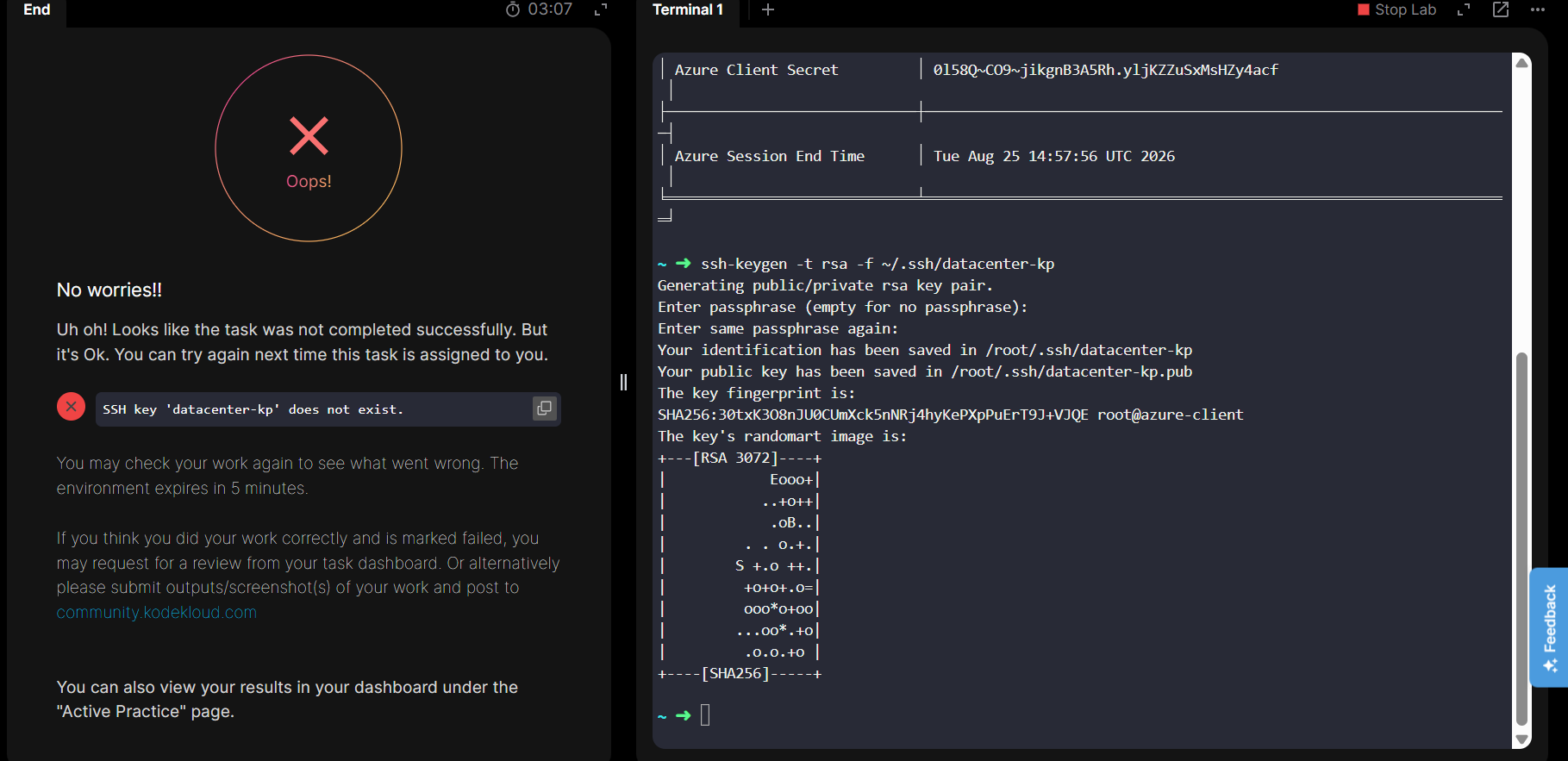Image resolution: width=1568 pixels, height=761 pixels.
Task: Click the Azure Session End Time value
Action: point(1054,156)
